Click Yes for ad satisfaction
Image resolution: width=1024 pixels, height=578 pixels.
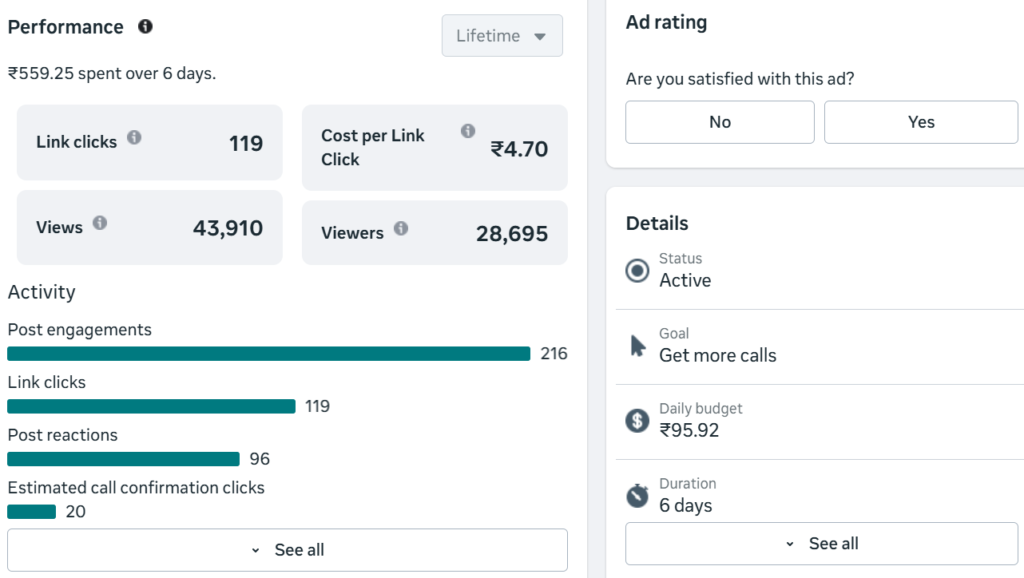(921, 122)
